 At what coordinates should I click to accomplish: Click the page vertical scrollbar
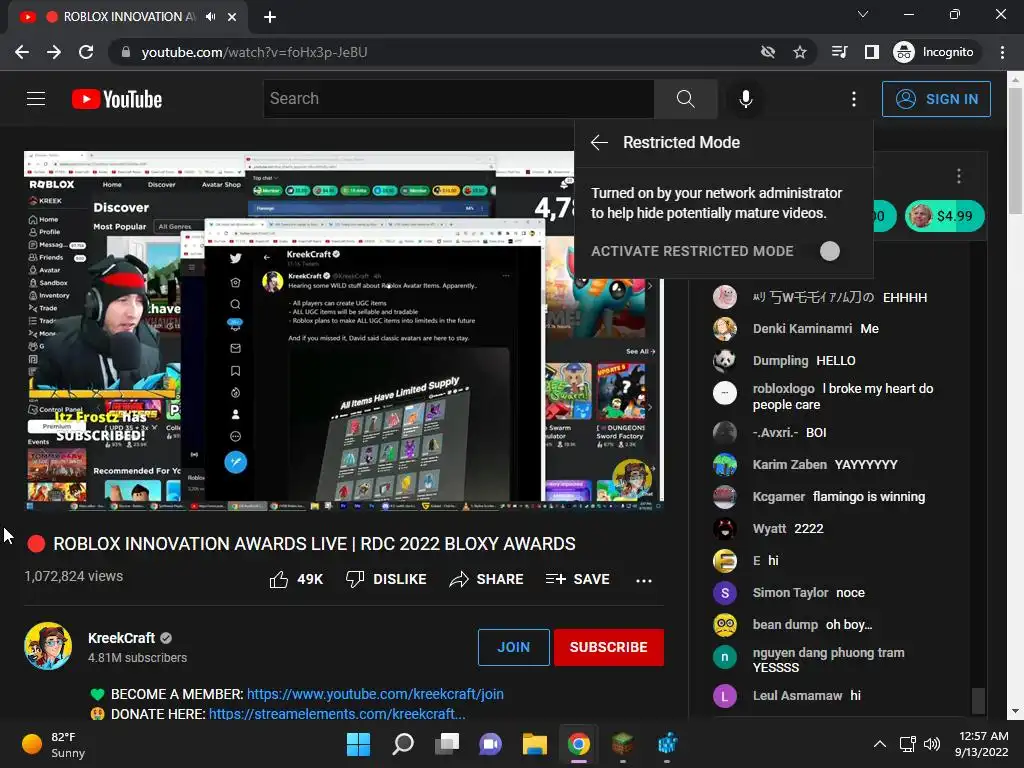point(1016,151)
